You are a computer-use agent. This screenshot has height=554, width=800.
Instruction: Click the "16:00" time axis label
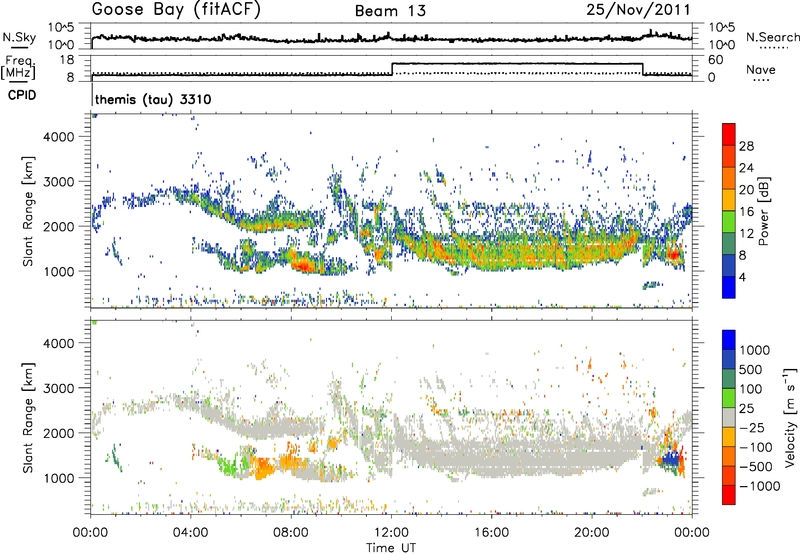click(491, 533)
